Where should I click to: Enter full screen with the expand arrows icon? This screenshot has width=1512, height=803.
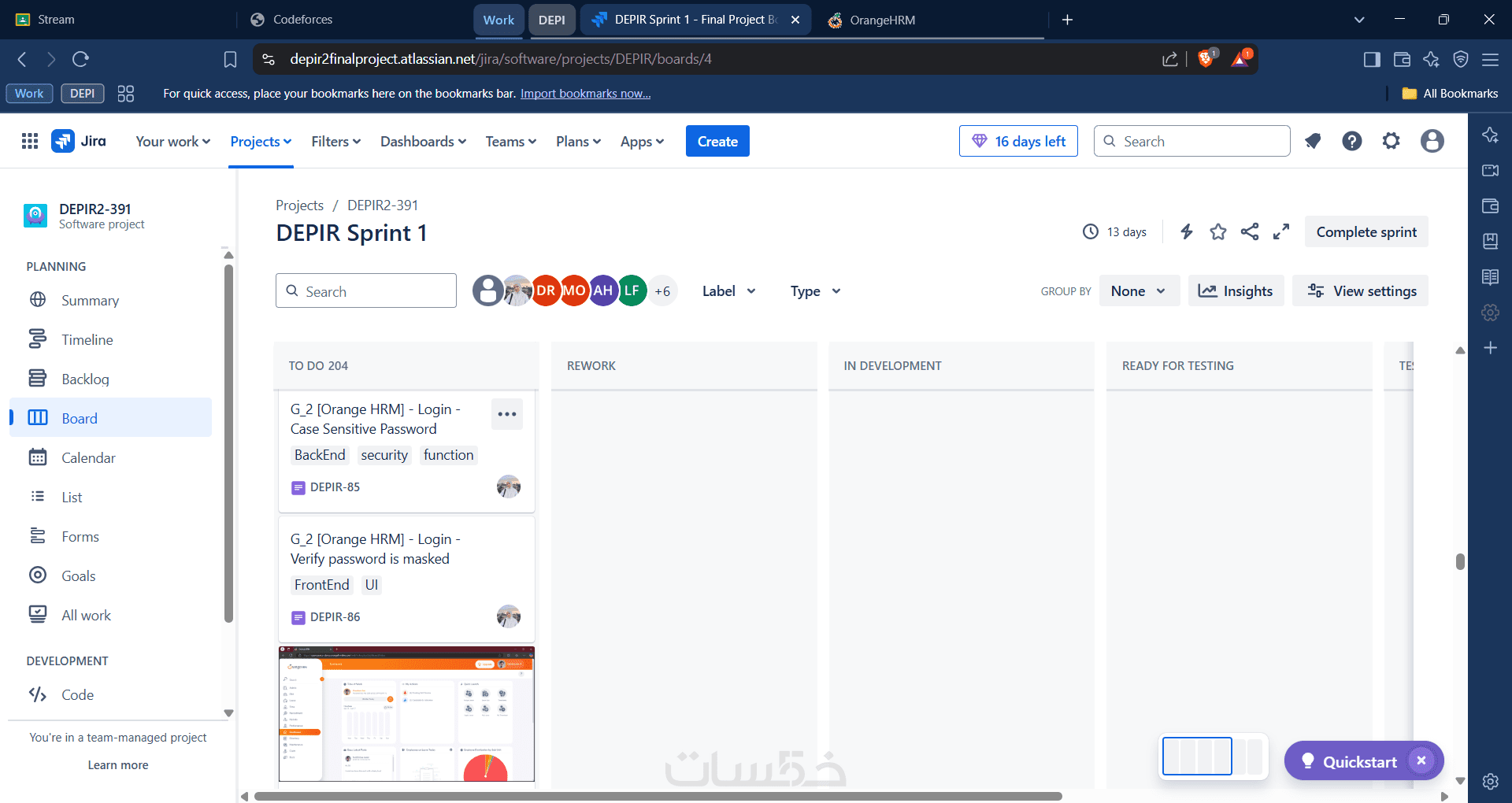[1281, 231]
